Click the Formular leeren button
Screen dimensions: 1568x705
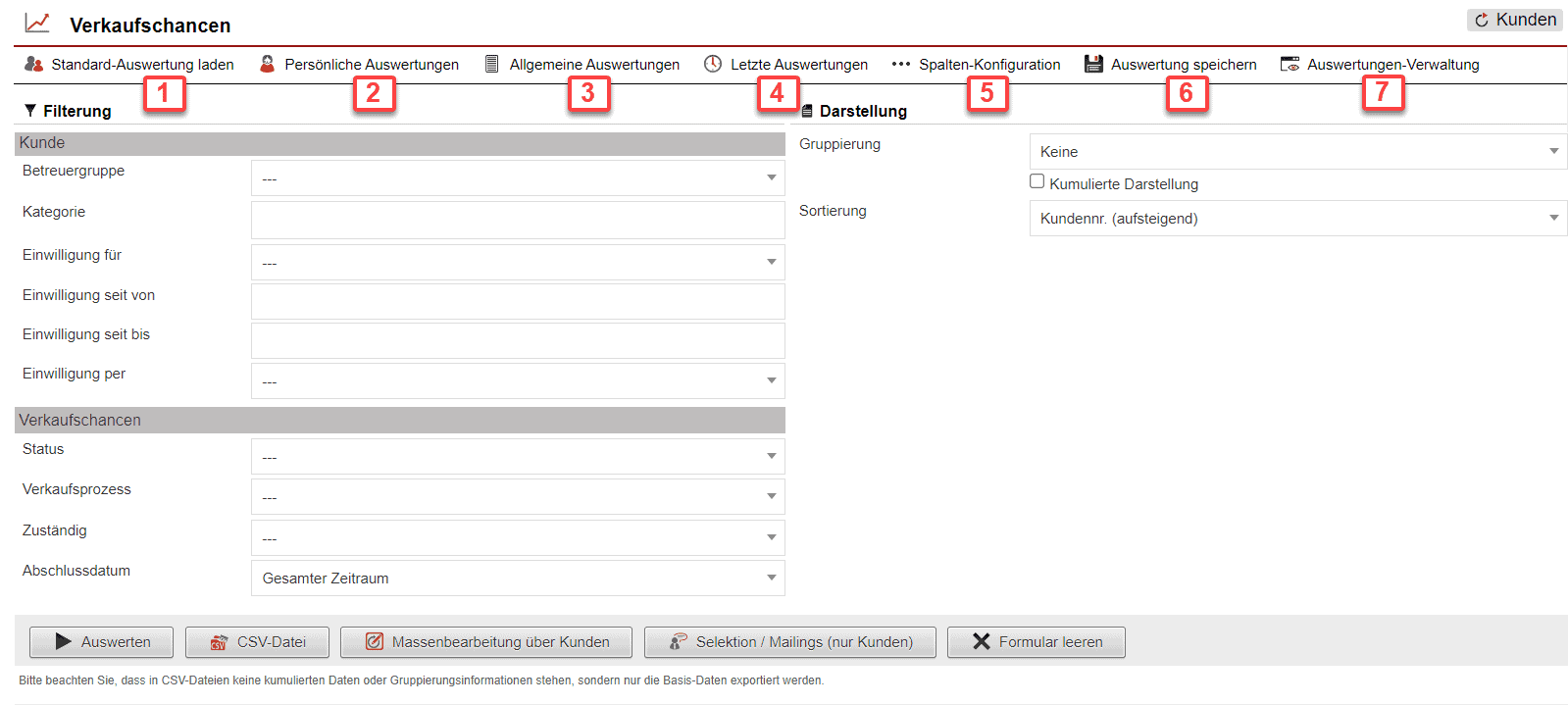point(1036,642)
